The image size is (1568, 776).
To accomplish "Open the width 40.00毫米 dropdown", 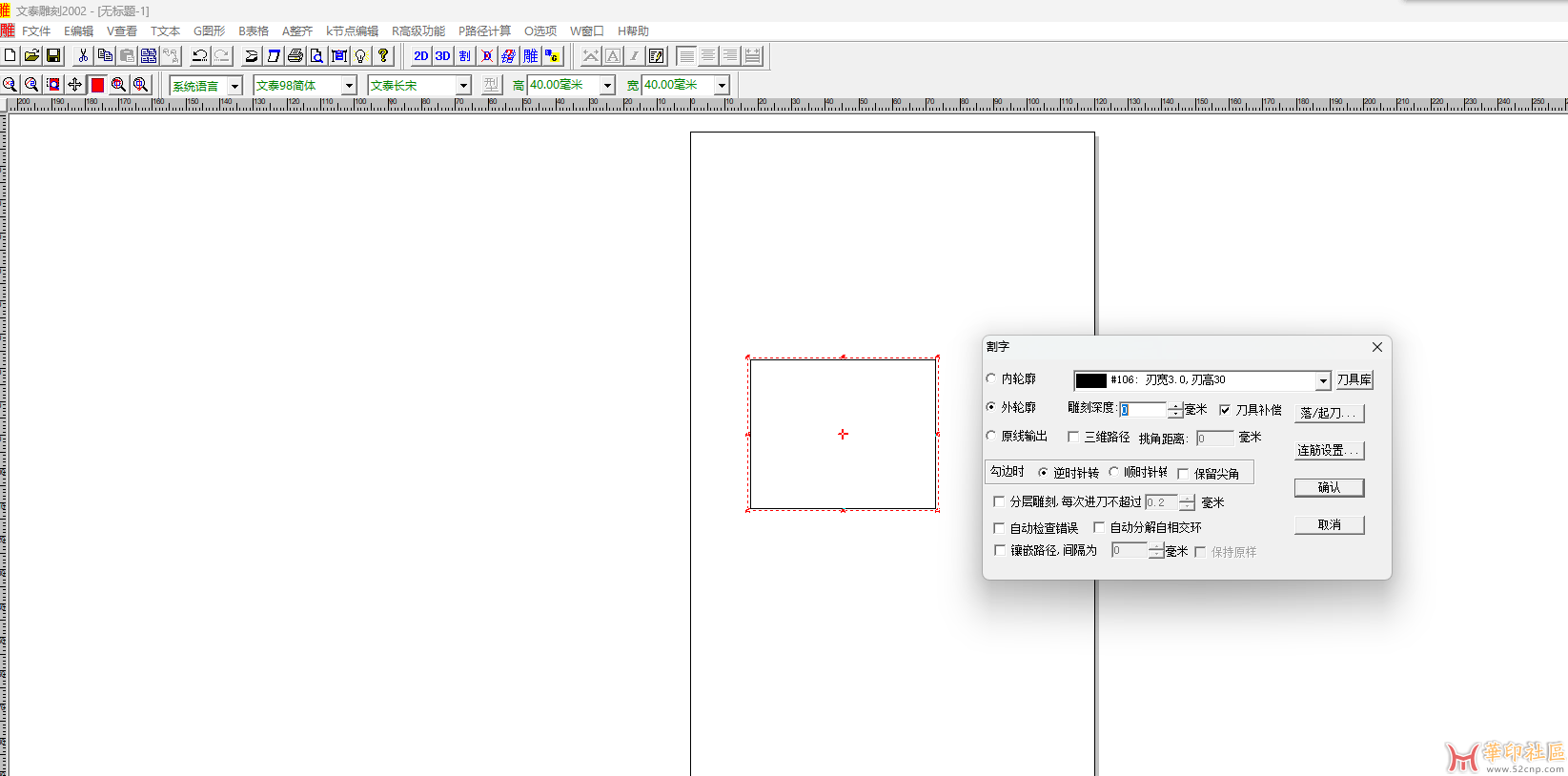I will (722, 86).
